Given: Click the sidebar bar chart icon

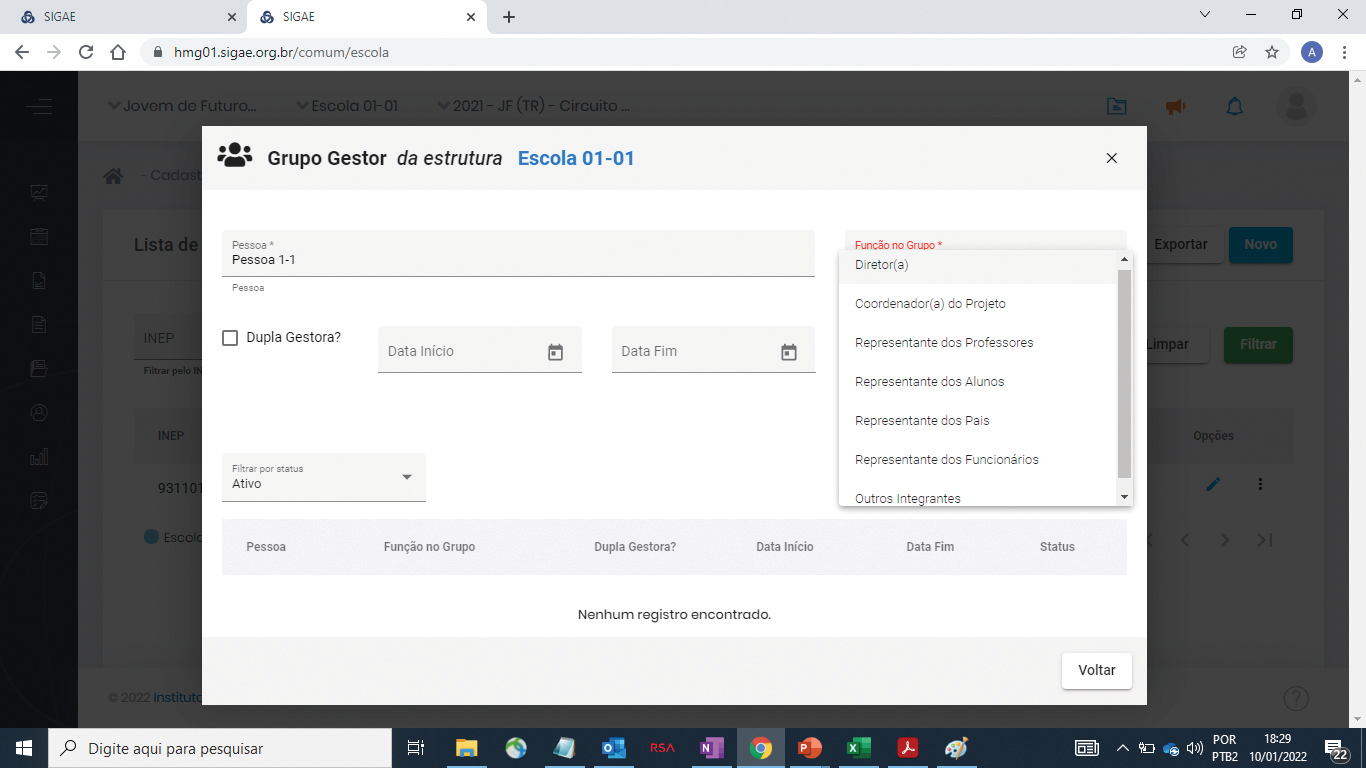Looking at the screenshot, I should 39,457.
